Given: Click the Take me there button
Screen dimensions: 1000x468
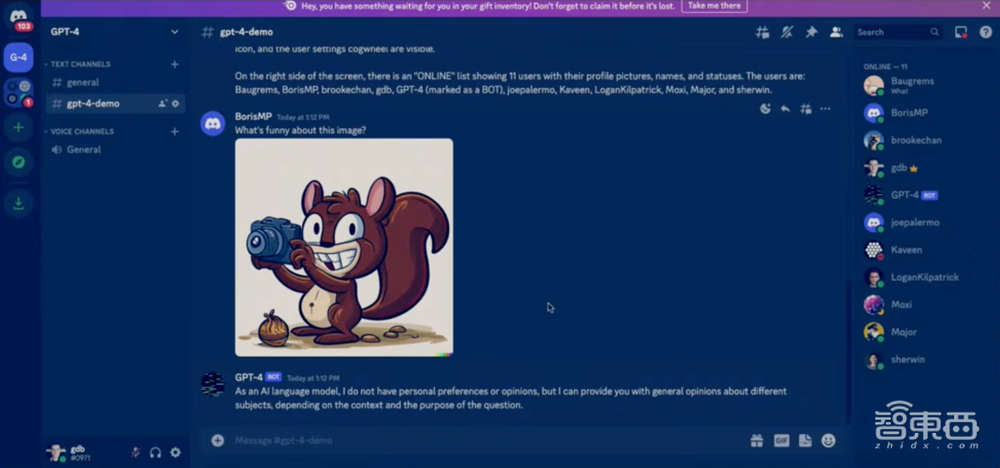Looking at the screenshot, I should [x=714, y=6].
